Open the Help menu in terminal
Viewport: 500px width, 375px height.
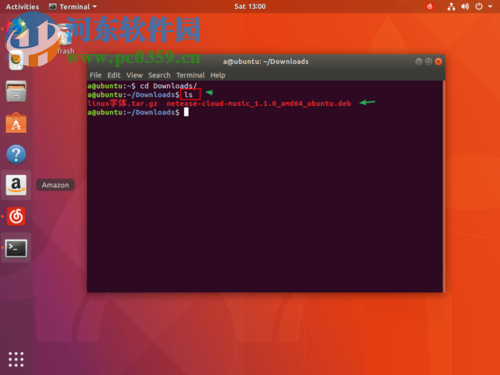218,75
